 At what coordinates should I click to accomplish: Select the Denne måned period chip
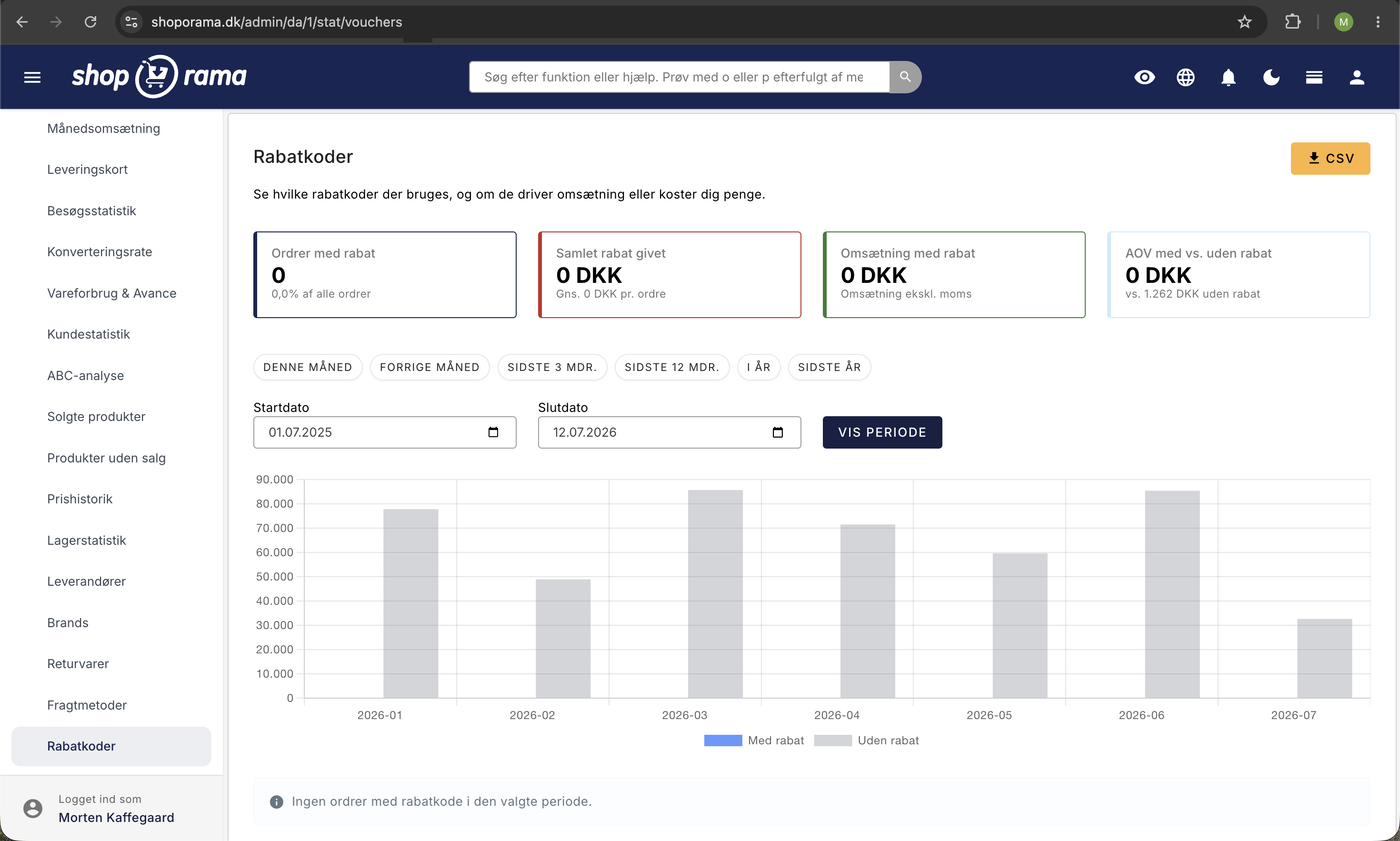[308, 367]
